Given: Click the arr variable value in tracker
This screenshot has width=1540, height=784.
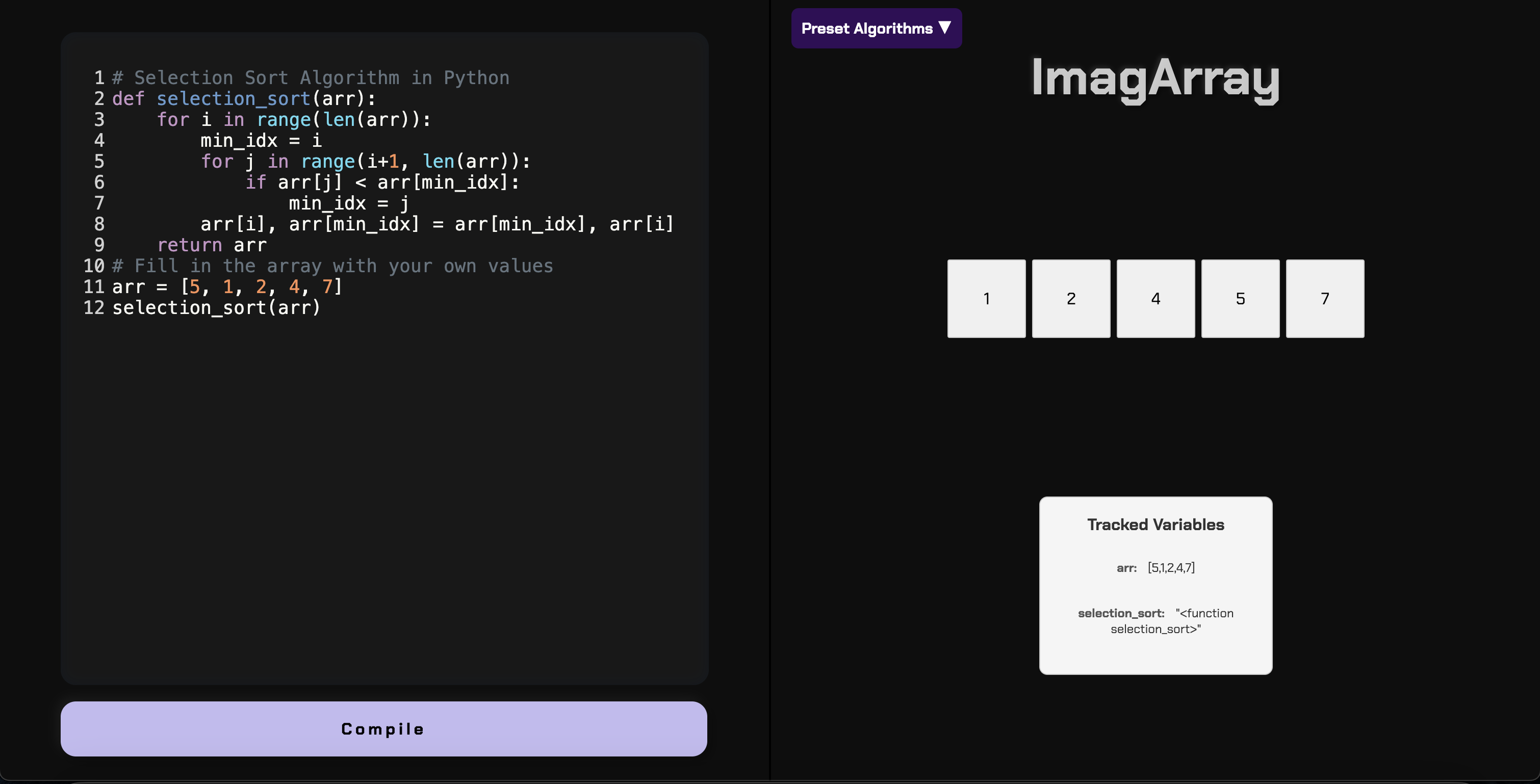Looking at the screenshot, I should (x=1170, y=568).
